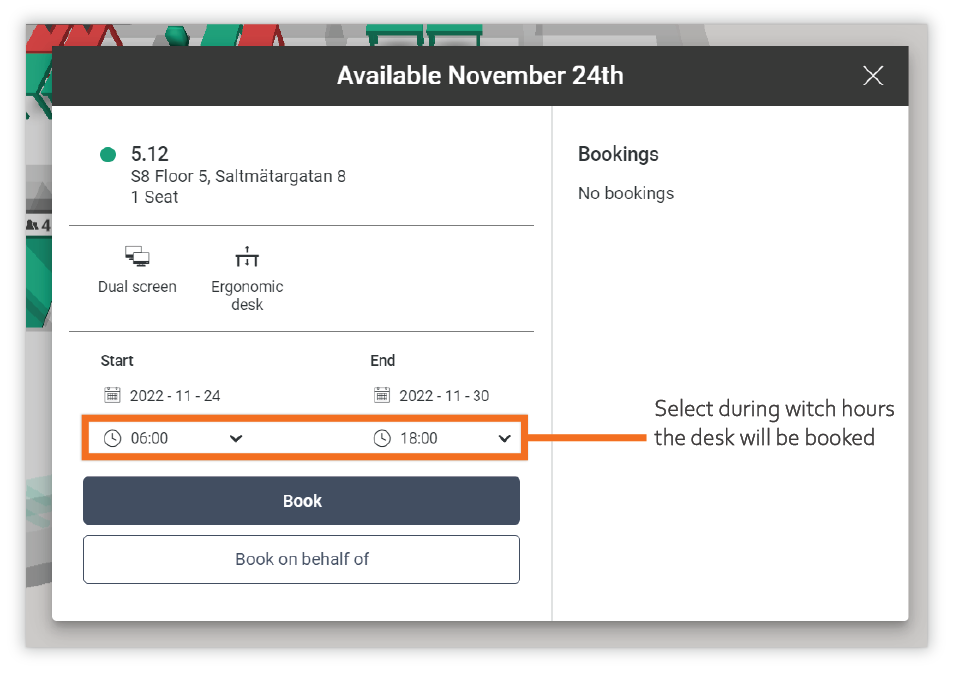Select the start date 2022-11-24 field
Screen dimensions: 955x677
[163, 395]
